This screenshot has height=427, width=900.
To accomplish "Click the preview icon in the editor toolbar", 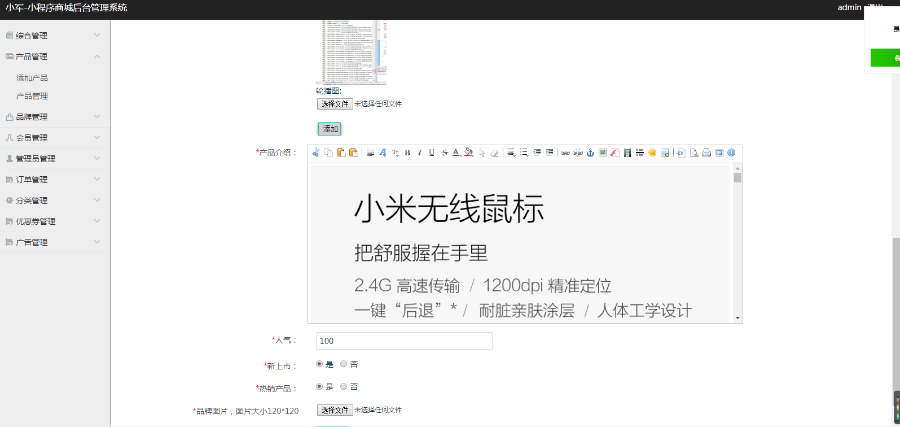I will click(694, 153).
